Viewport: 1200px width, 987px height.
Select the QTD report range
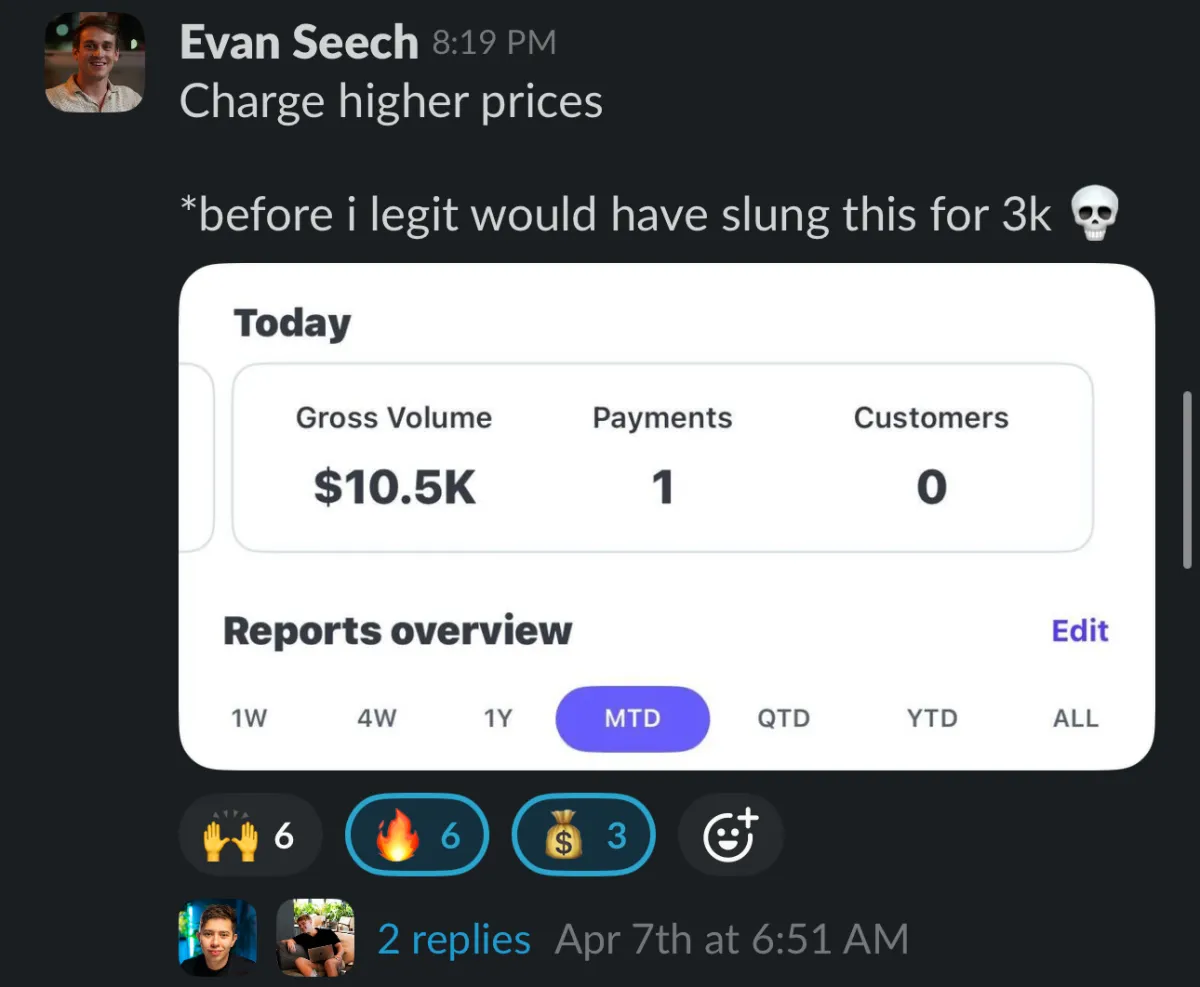click(783, 718)
